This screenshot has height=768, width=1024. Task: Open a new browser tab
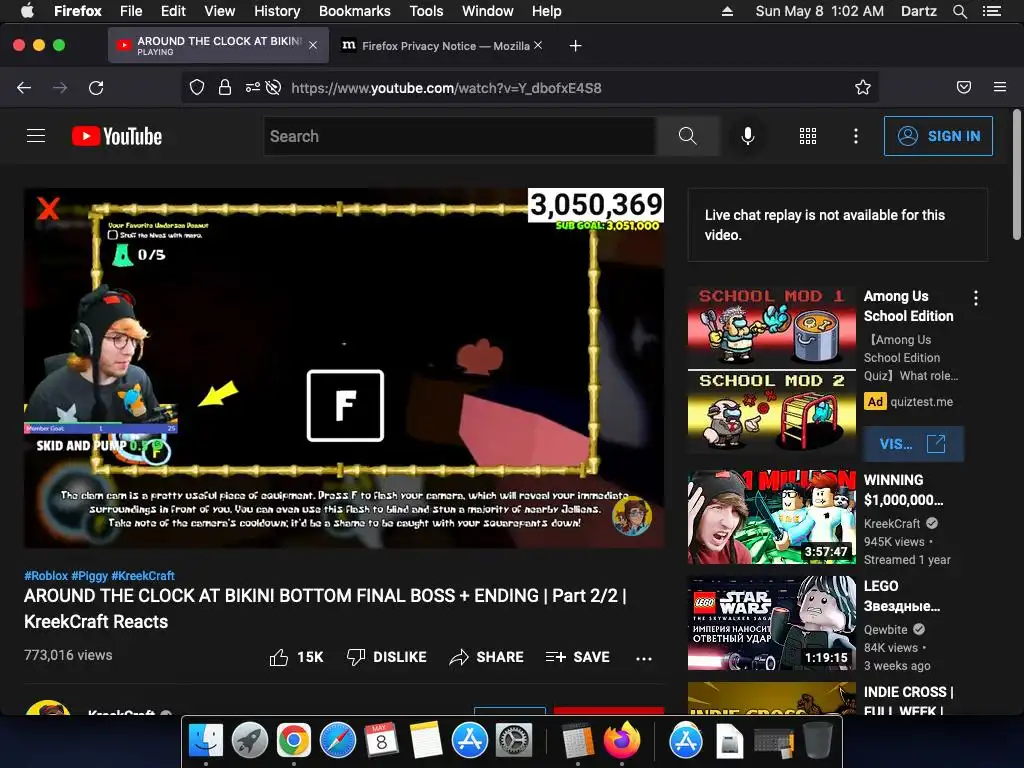tap(575, 46)
